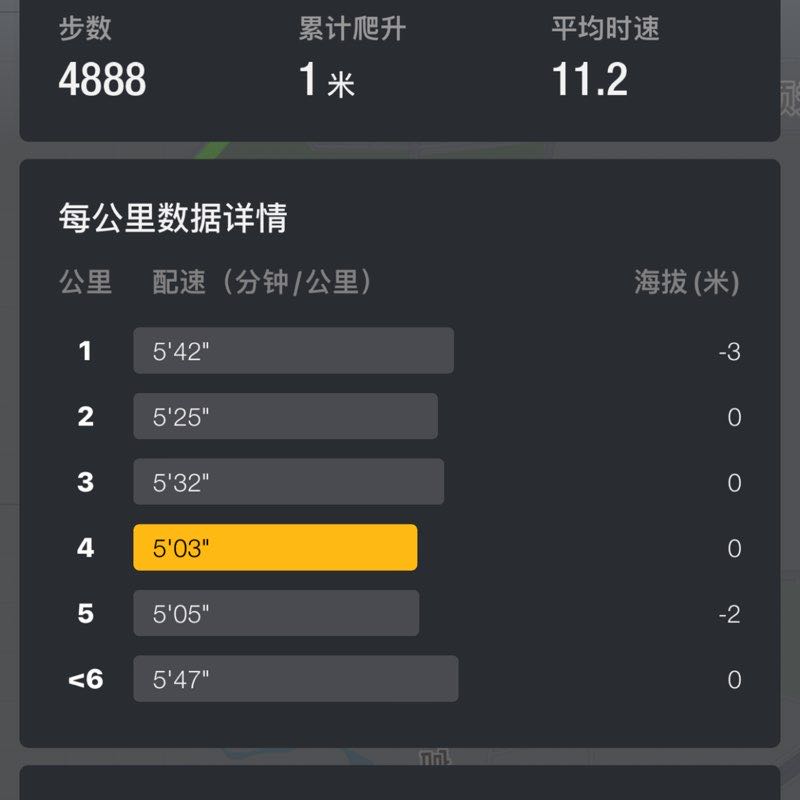800x800 pixels.
Task: Open the 每公里数据详情 section header
Action: (x=172, y=217)
